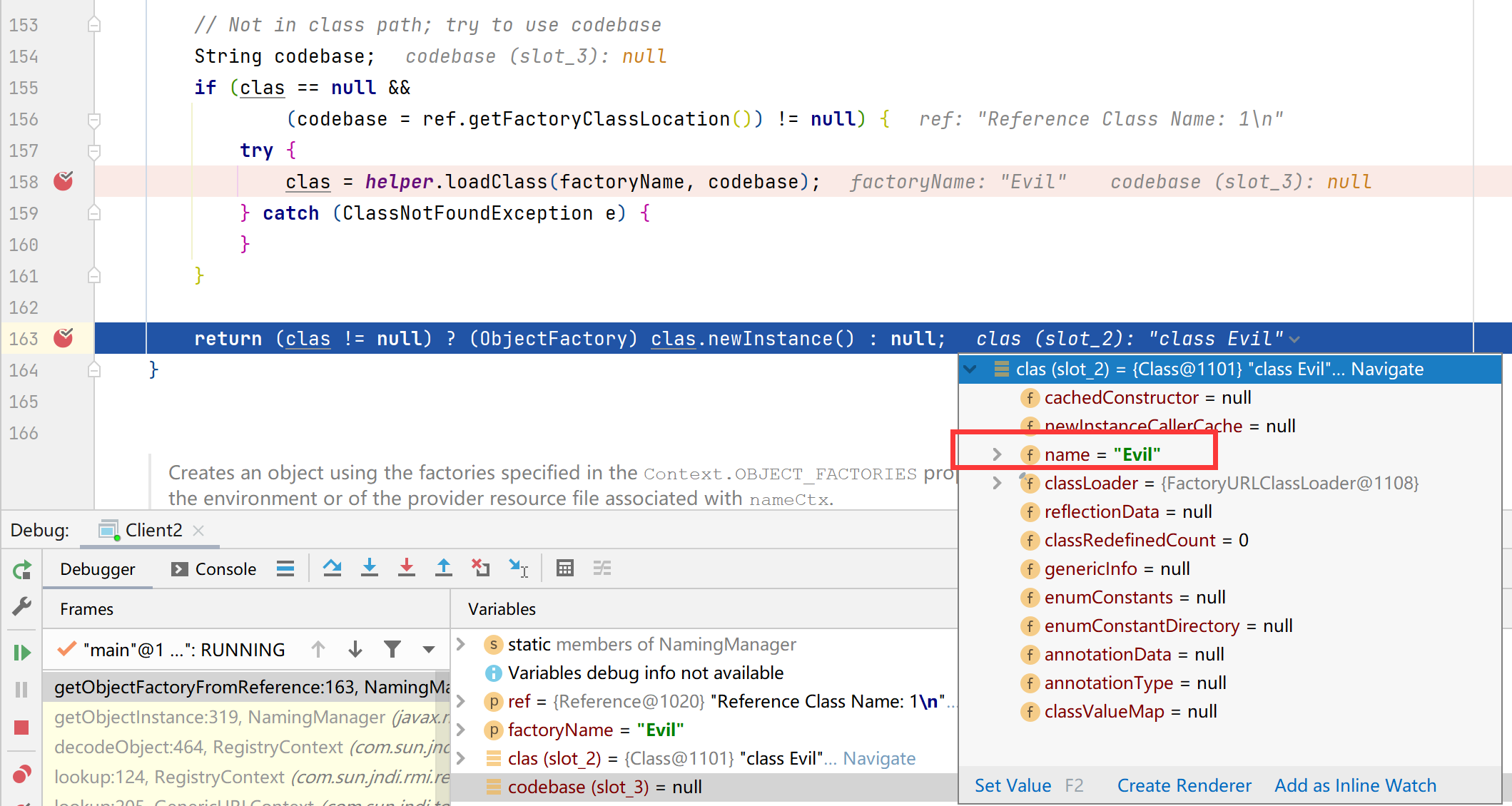This screenshot has width=1512, height=806.
Task: Select enumConstantDirectory = null field
Action: 1230,626
